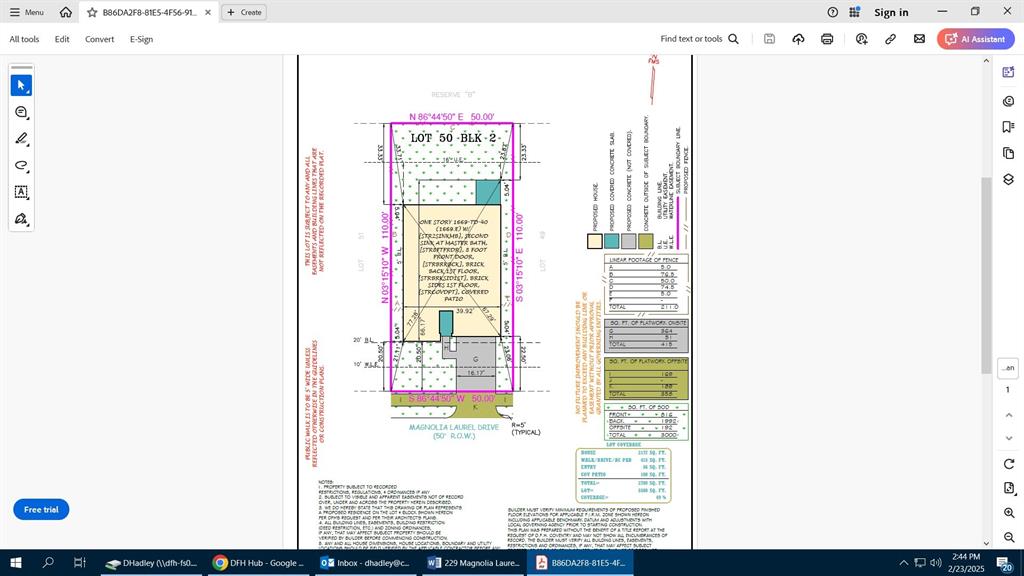This screenshot has height=576, width=1024.
Task: Click scrollbar down arrow
Action: pos(986,543)
